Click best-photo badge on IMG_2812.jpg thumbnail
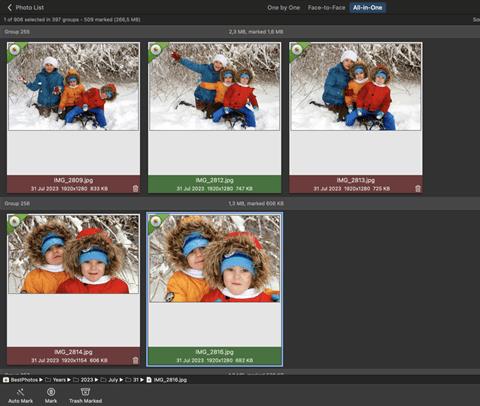480x406 pixels. pos(155,50)
